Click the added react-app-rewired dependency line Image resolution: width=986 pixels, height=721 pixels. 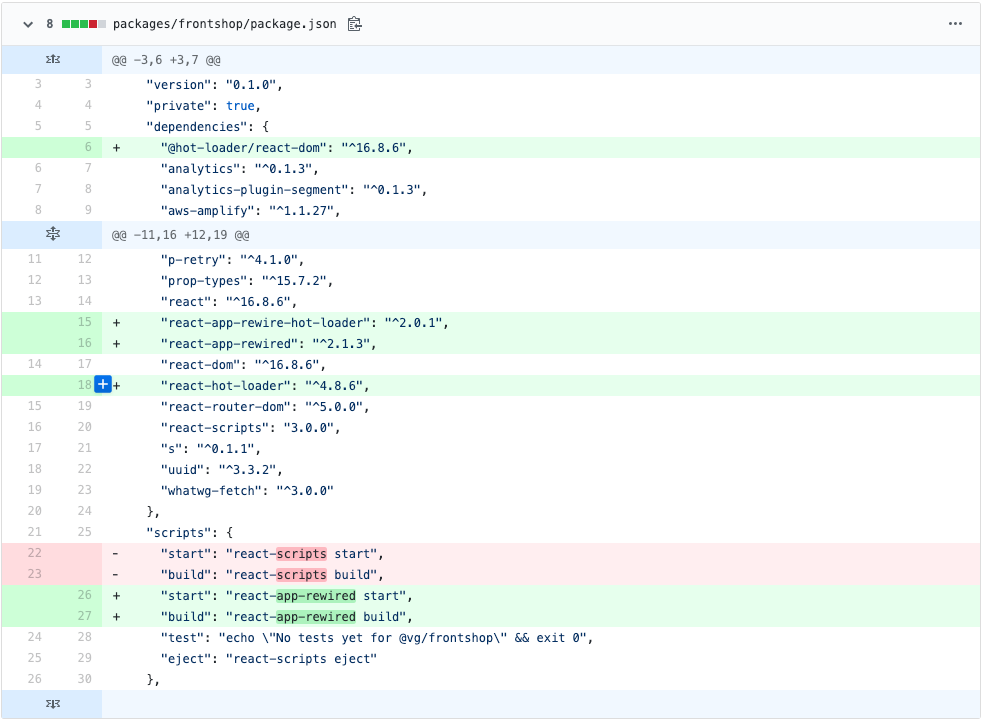(x=300, y=343)
